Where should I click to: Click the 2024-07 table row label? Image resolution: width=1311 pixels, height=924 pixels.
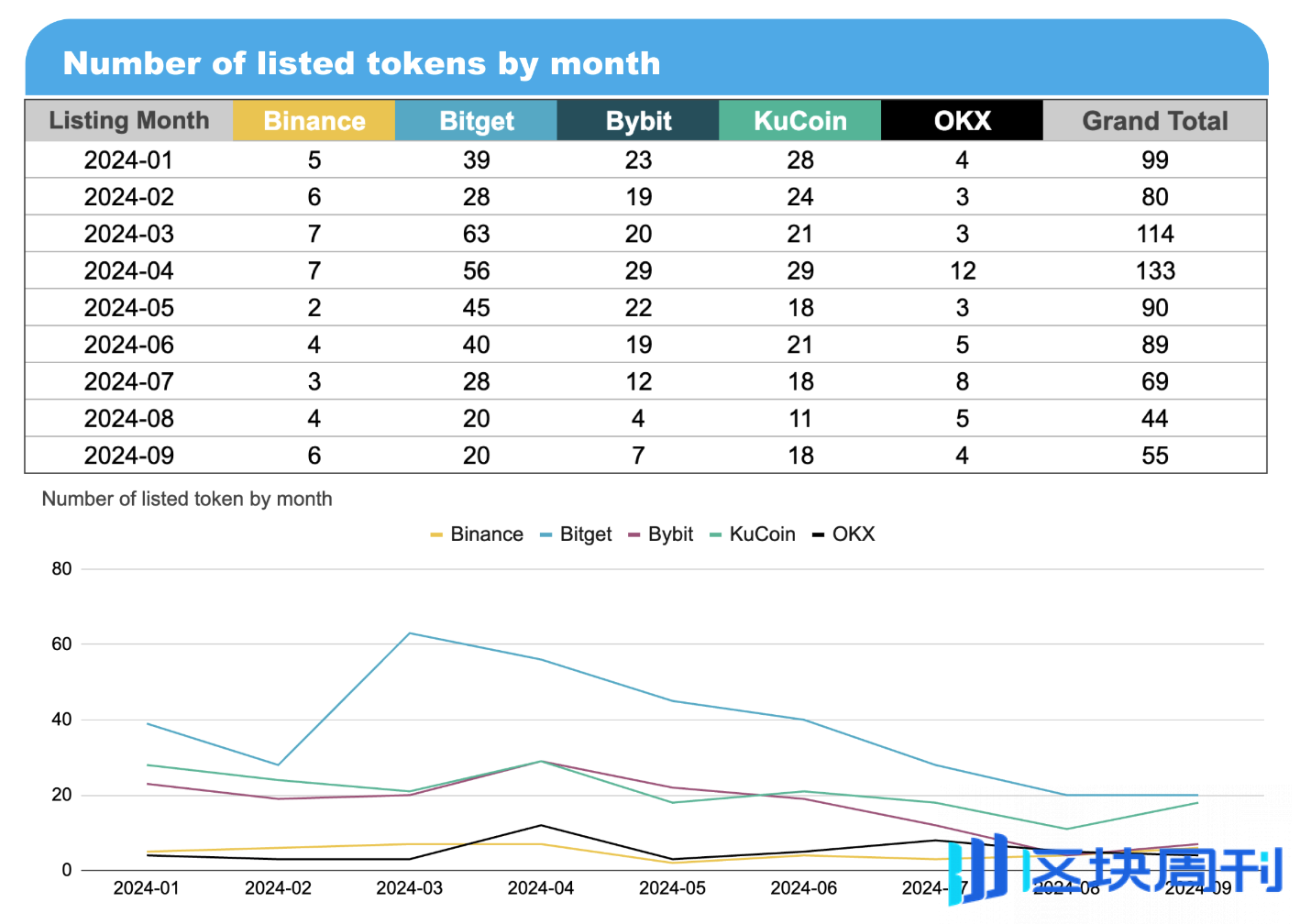tap(128, 381)
